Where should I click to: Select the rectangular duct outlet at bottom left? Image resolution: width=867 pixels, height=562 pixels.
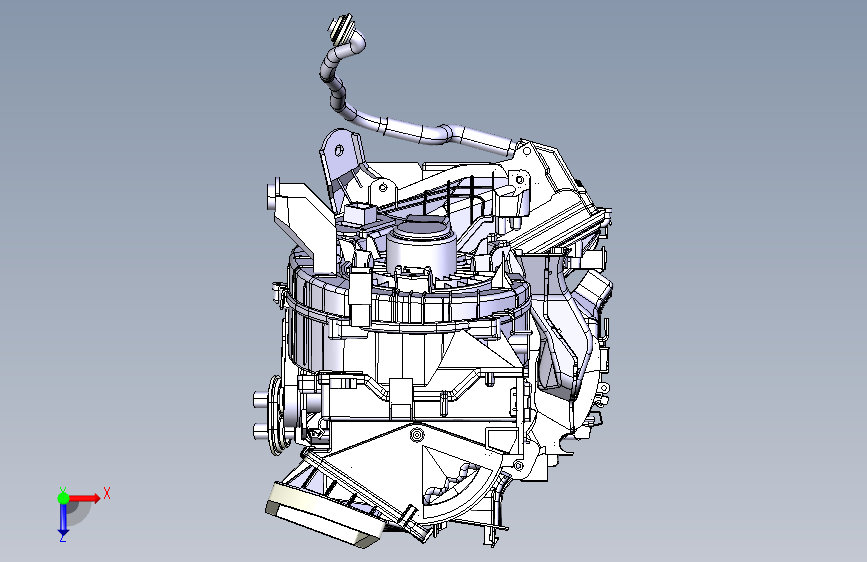[323, 516]
